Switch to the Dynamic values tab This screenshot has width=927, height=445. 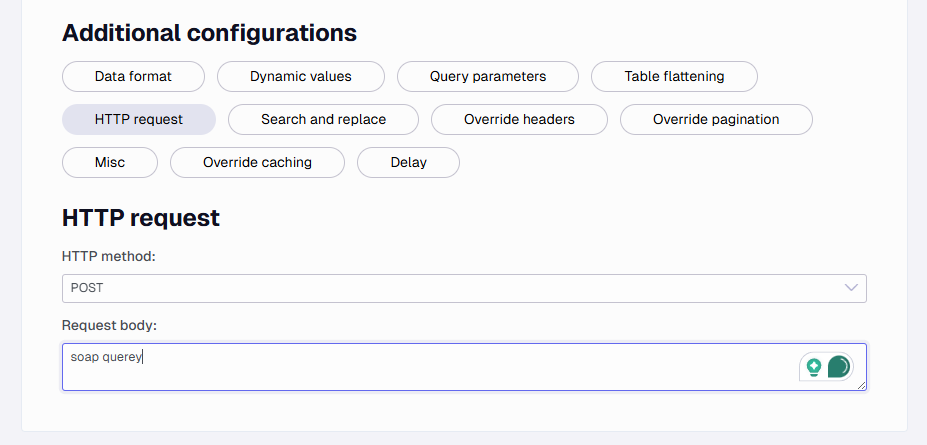click(x=301, y=76)
